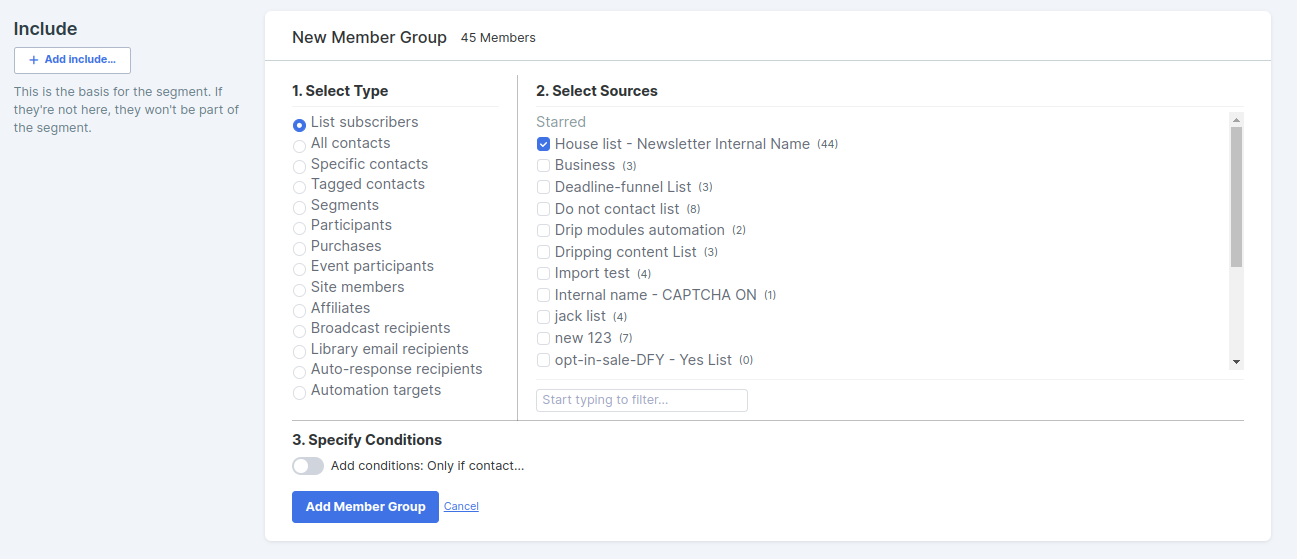
Task: Toggle Add conditions switch on
Action: click(308, 466)
